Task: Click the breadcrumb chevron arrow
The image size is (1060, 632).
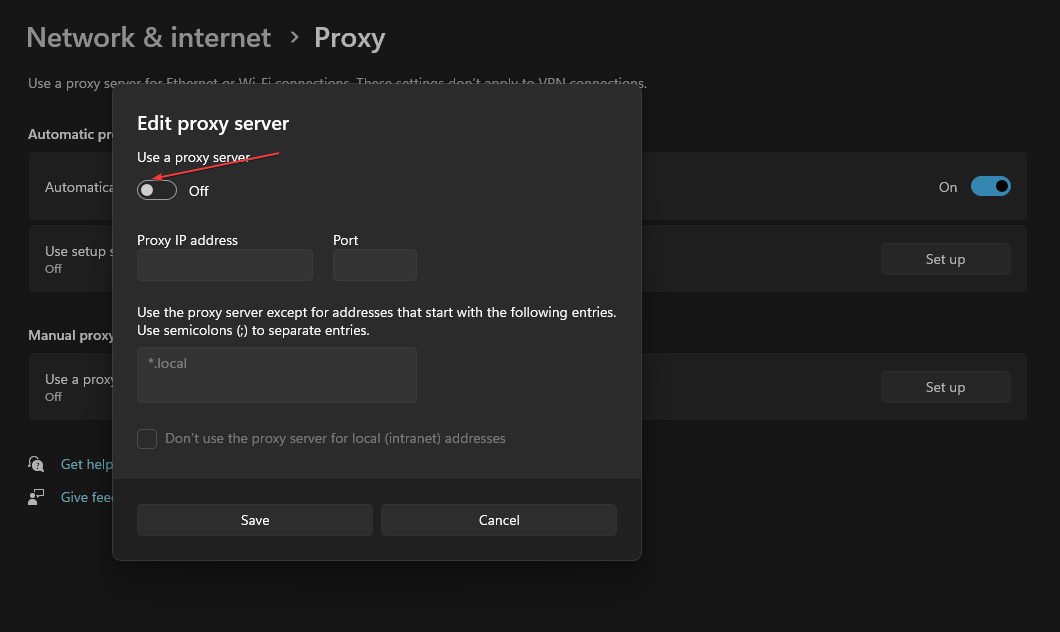Action: click(x=294, y=37)
